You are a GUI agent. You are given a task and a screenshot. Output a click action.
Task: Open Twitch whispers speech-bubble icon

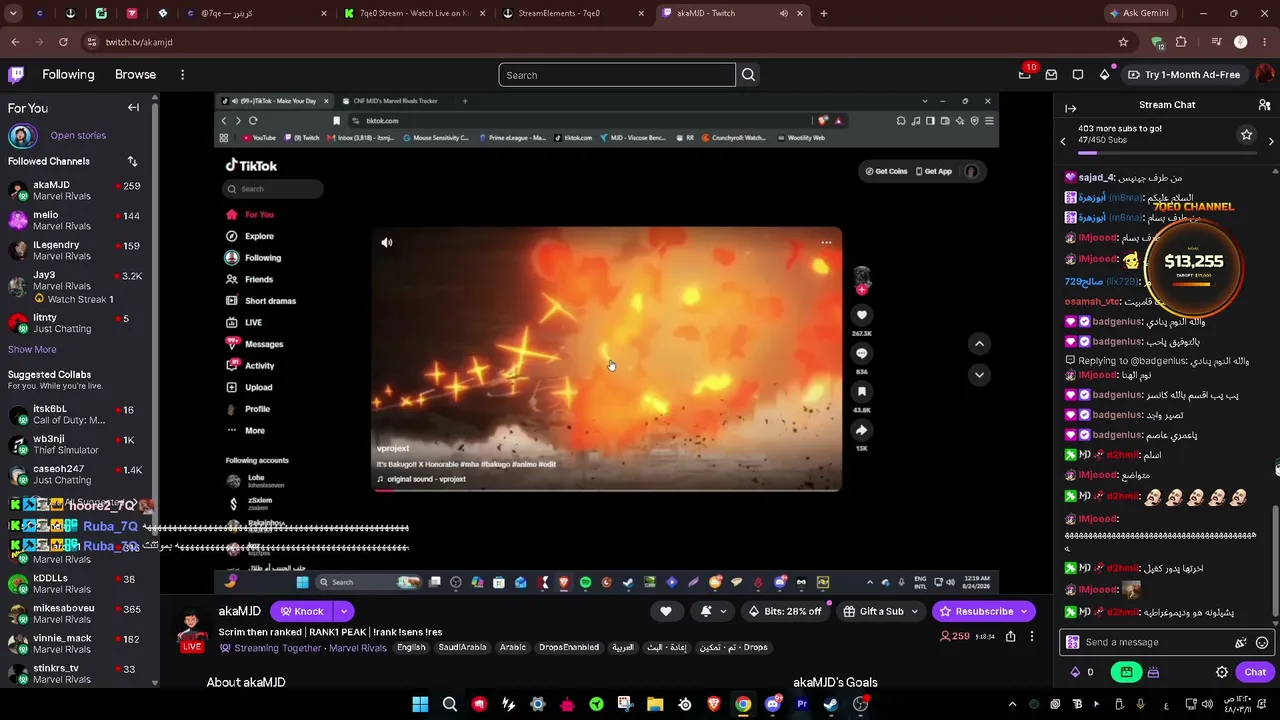pos(1078,75)
